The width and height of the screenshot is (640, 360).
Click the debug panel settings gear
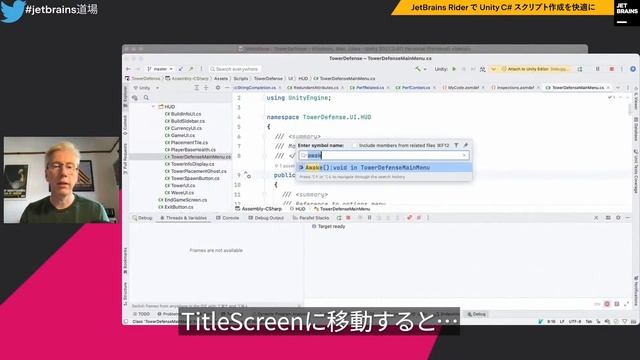click(618, 218)
